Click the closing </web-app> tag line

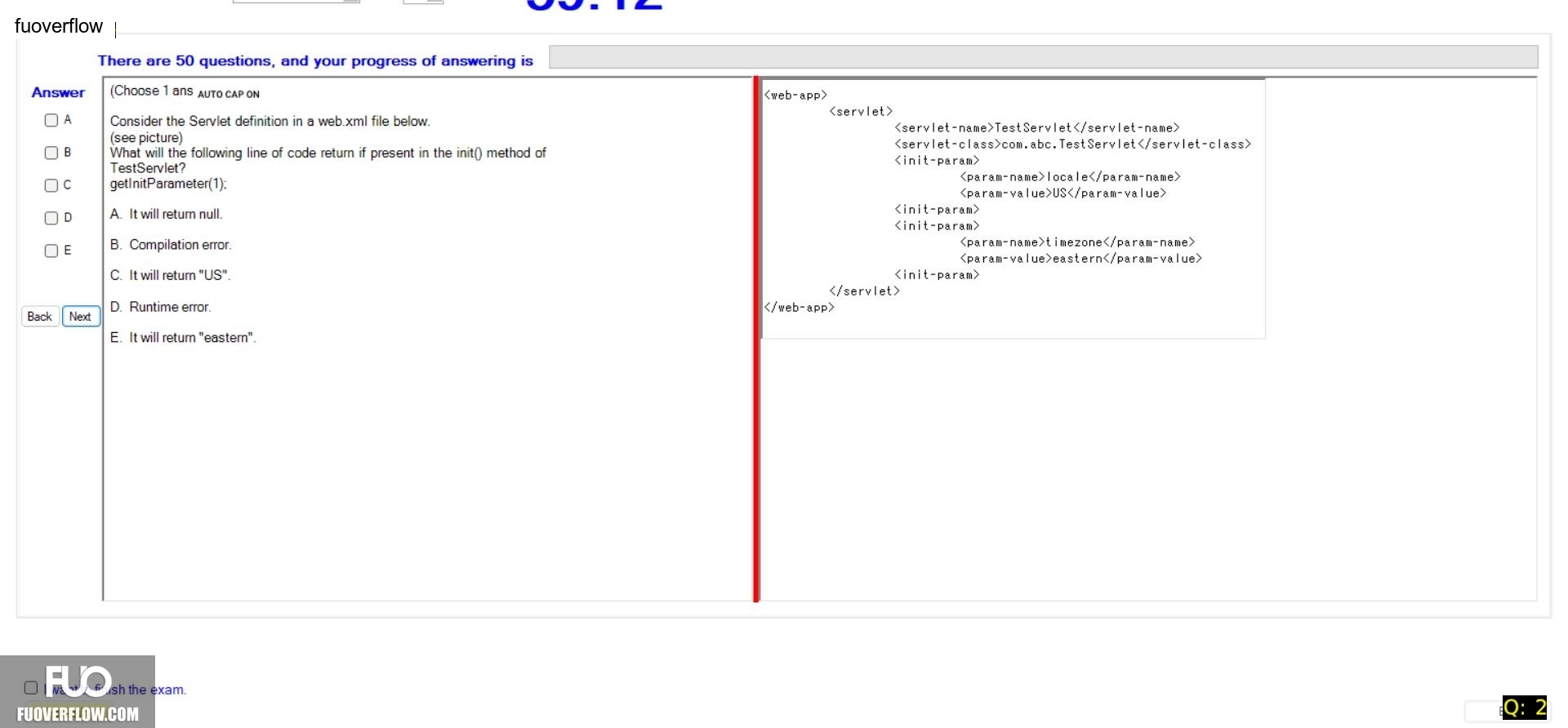point(800,308)
